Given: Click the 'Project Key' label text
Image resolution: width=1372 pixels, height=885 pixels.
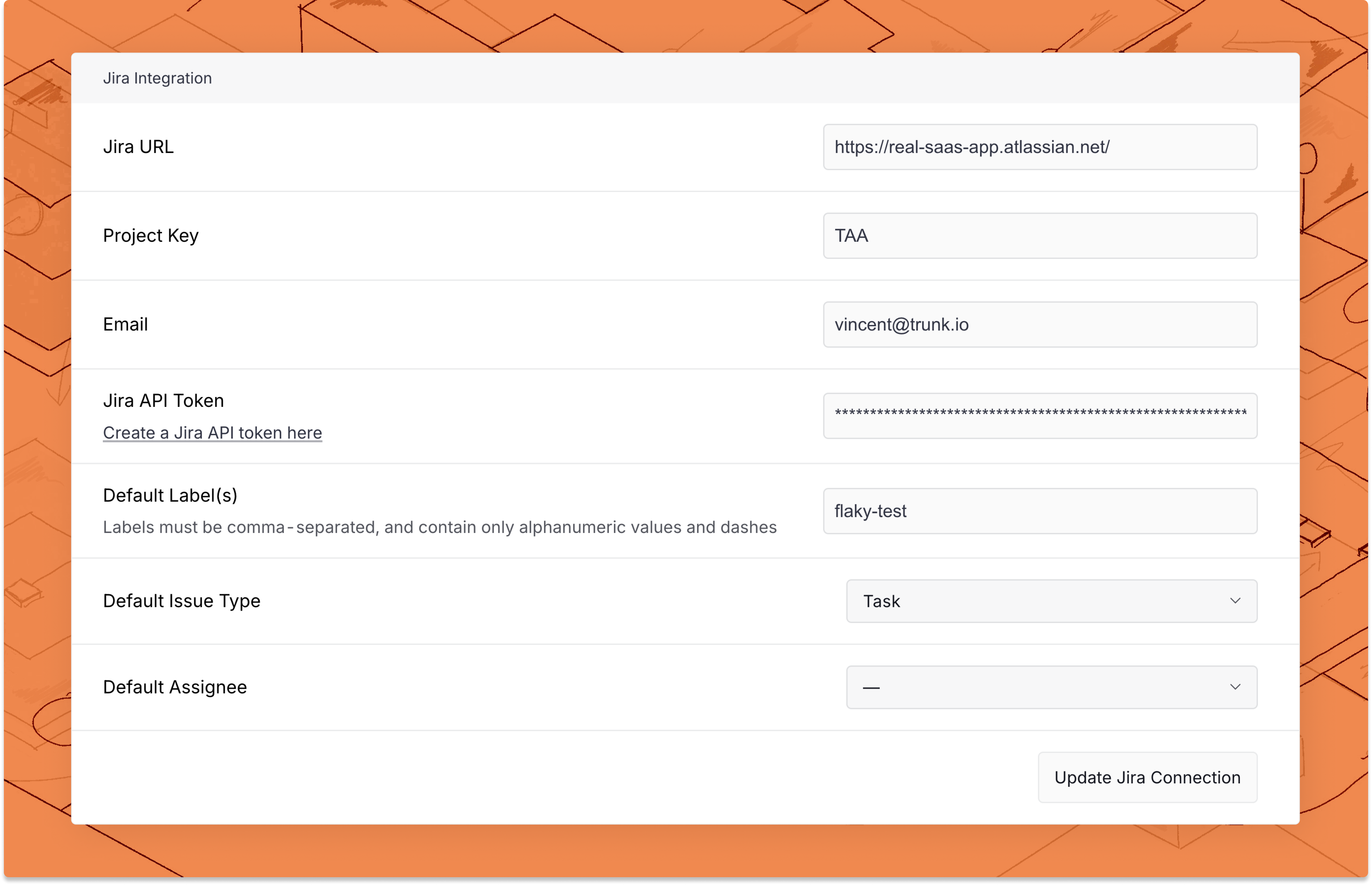Looking at the screenshot, I should tap(151, 236).
